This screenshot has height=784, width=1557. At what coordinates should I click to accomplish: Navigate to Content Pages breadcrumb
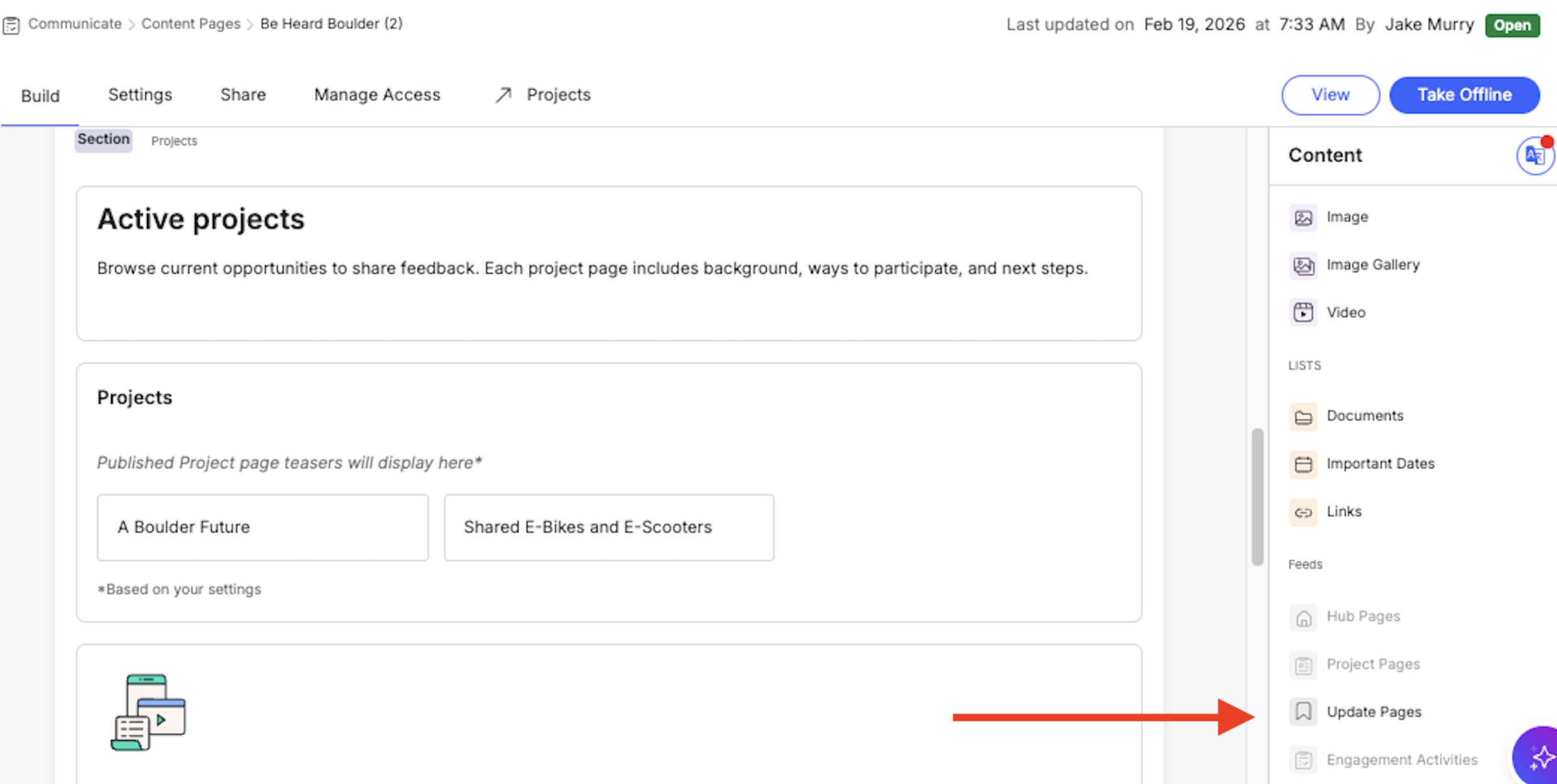190,24
